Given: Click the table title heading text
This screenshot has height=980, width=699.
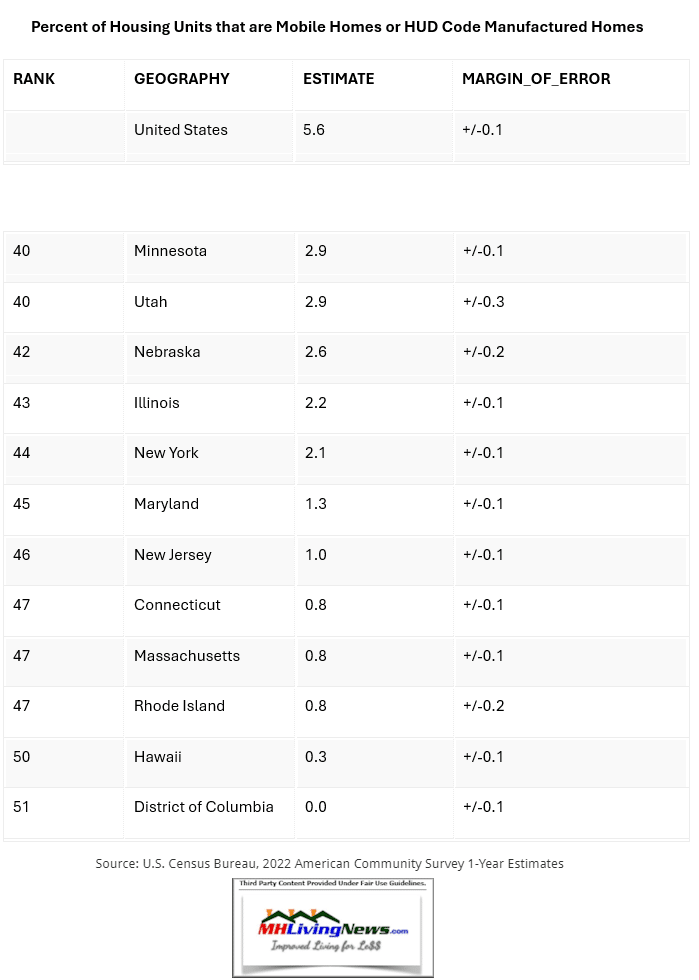Looking at the screenshot, I should pyautogui.click(x=337, y=27).
